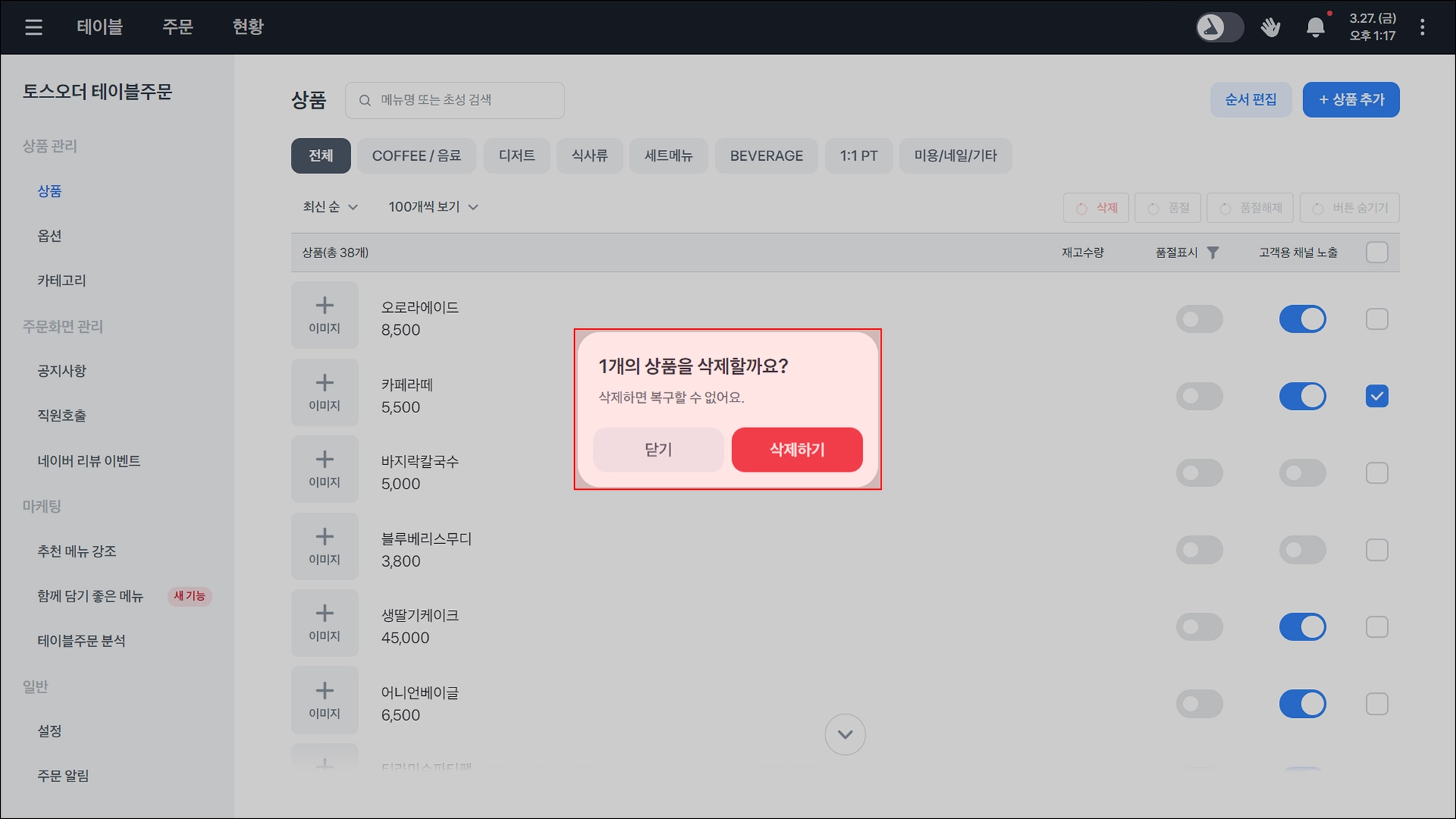Uncheck the 카페라떼 row checkbox
The height and width of the screenshot is (819, 1456).
[x=1376, y=396]
